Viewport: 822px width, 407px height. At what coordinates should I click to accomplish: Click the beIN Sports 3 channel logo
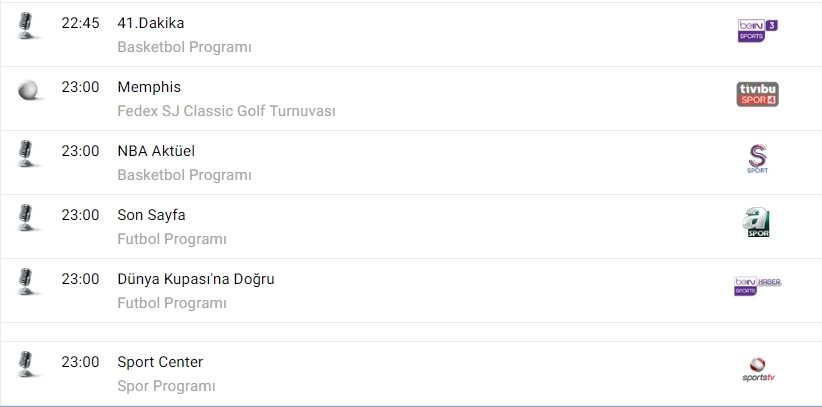click(756, 30)
